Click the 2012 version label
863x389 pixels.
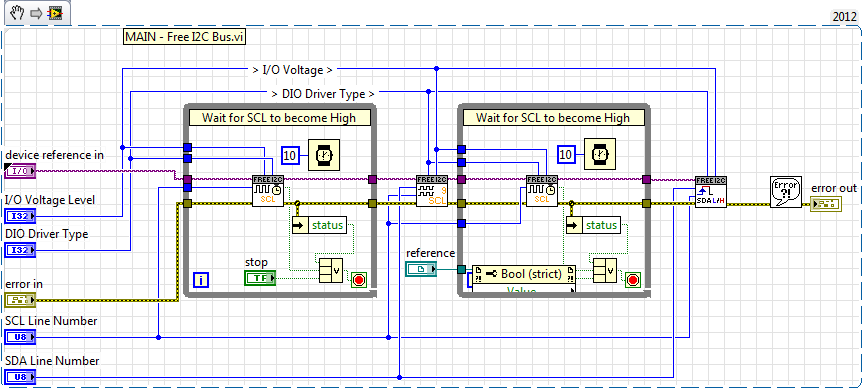(844, 17)
